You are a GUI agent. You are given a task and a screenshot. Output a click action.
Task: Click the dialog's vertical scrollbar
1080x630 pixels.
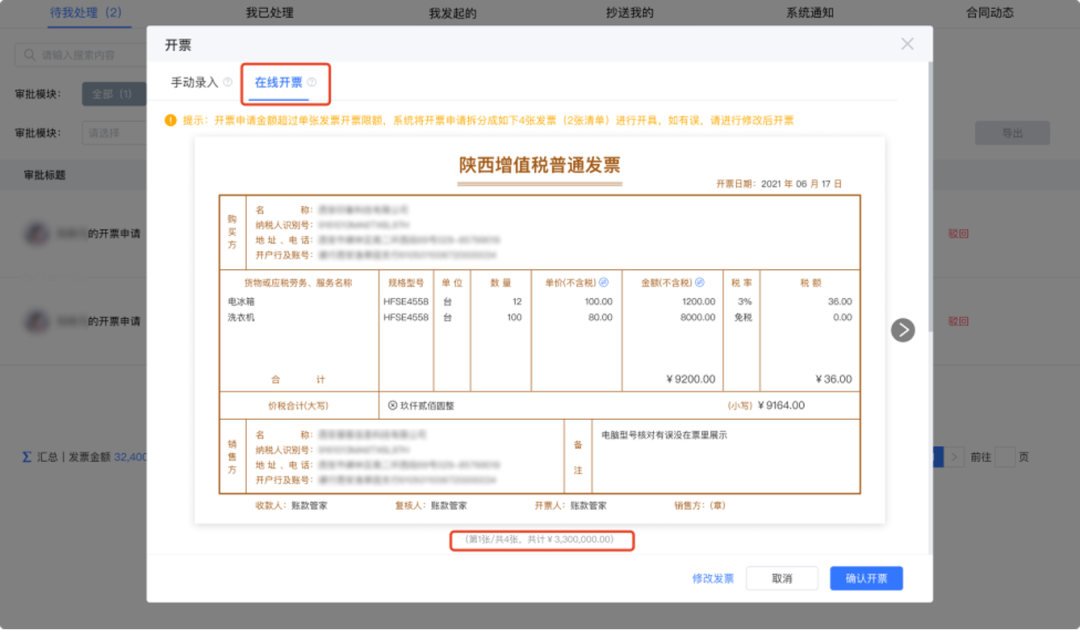tap(931, 300)
